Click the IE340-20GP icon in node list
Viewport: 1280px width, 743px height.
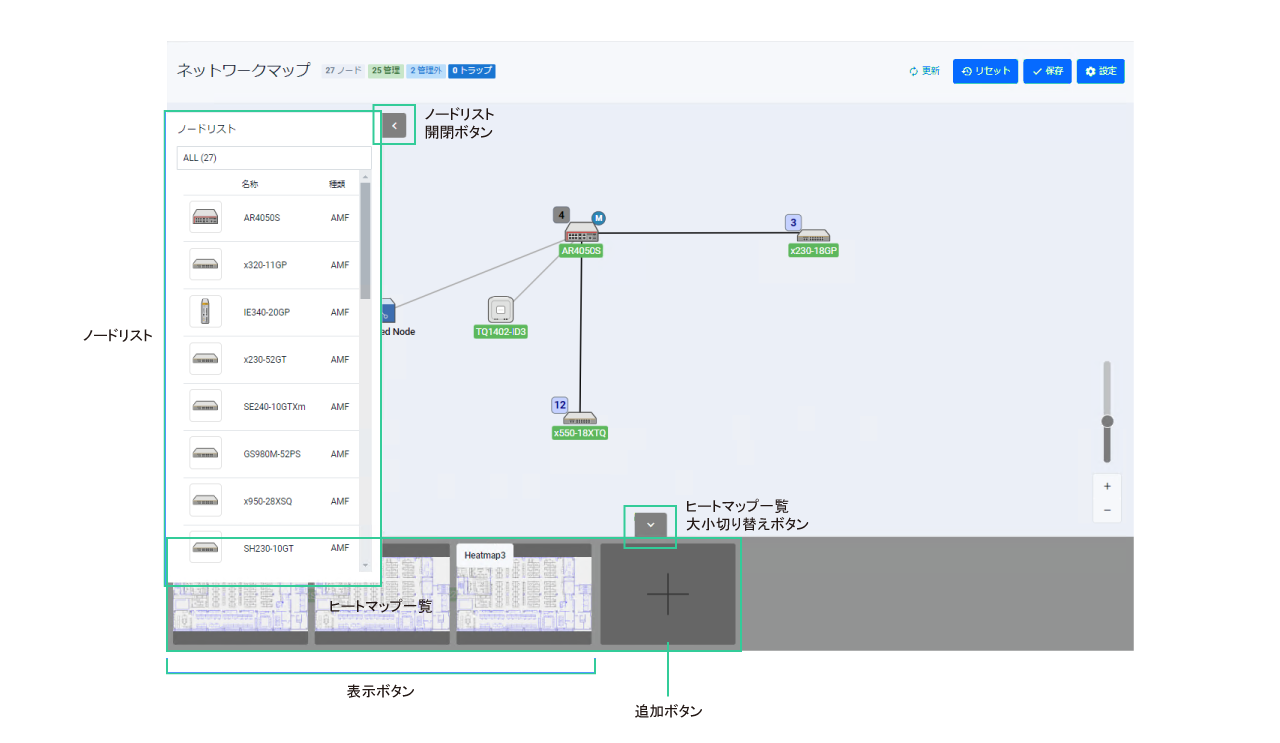coord(205,312)
